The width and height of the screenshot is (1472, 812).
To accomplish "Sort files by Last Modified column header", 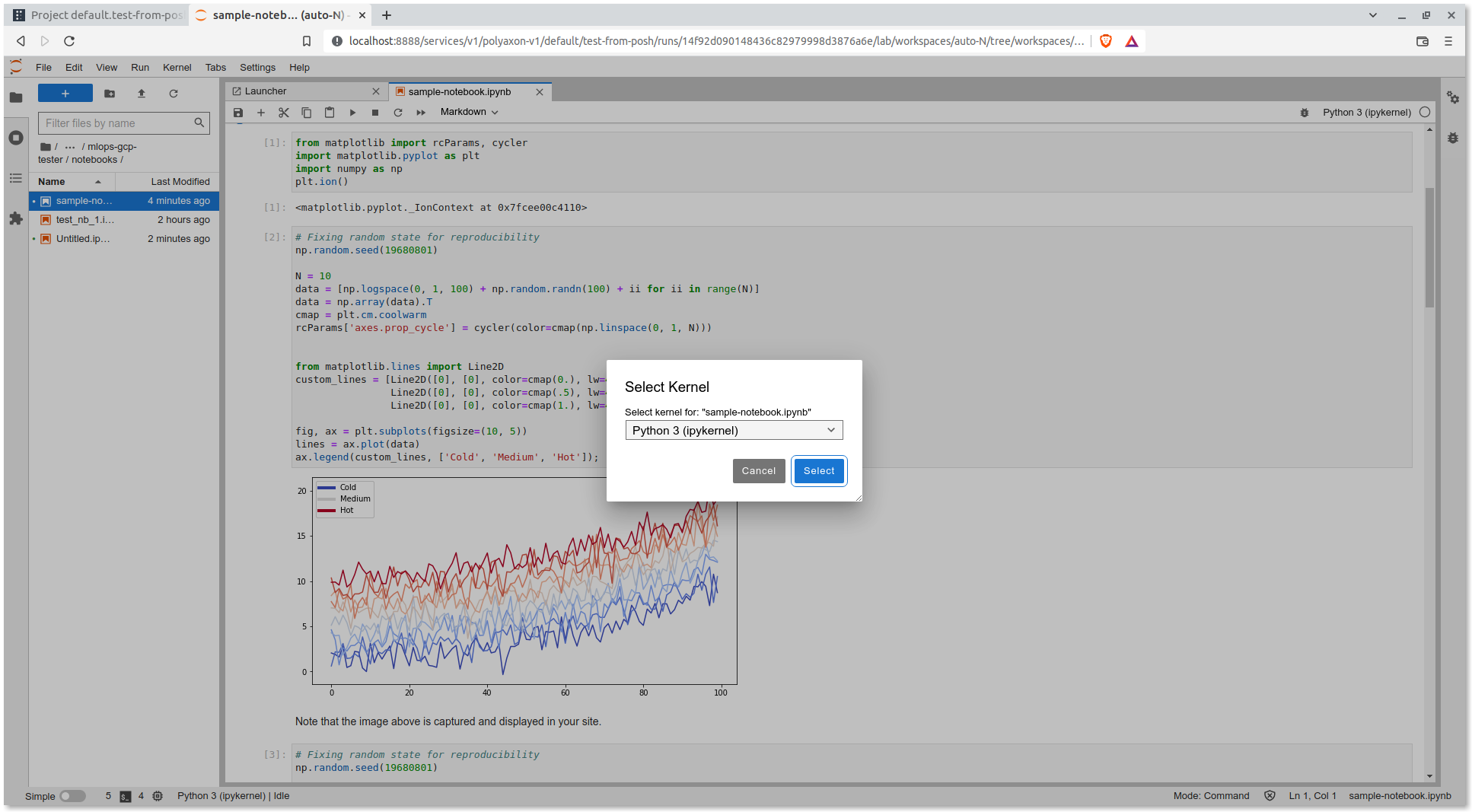I will tap(167, 182).
